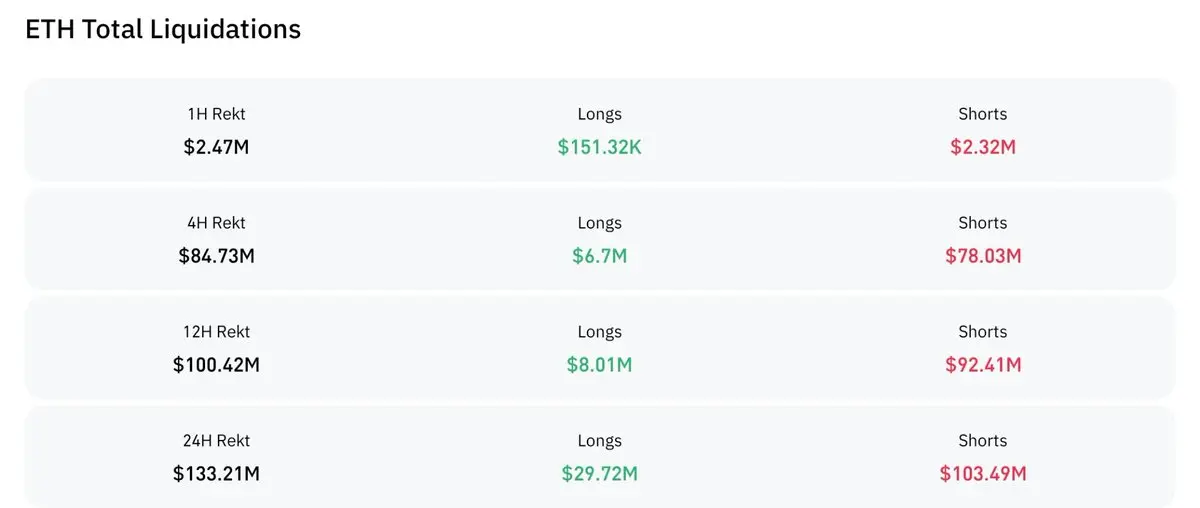Select the 24H Rekt label
The width and height of the screenshot is (1200, 508).
pos(216,441)
